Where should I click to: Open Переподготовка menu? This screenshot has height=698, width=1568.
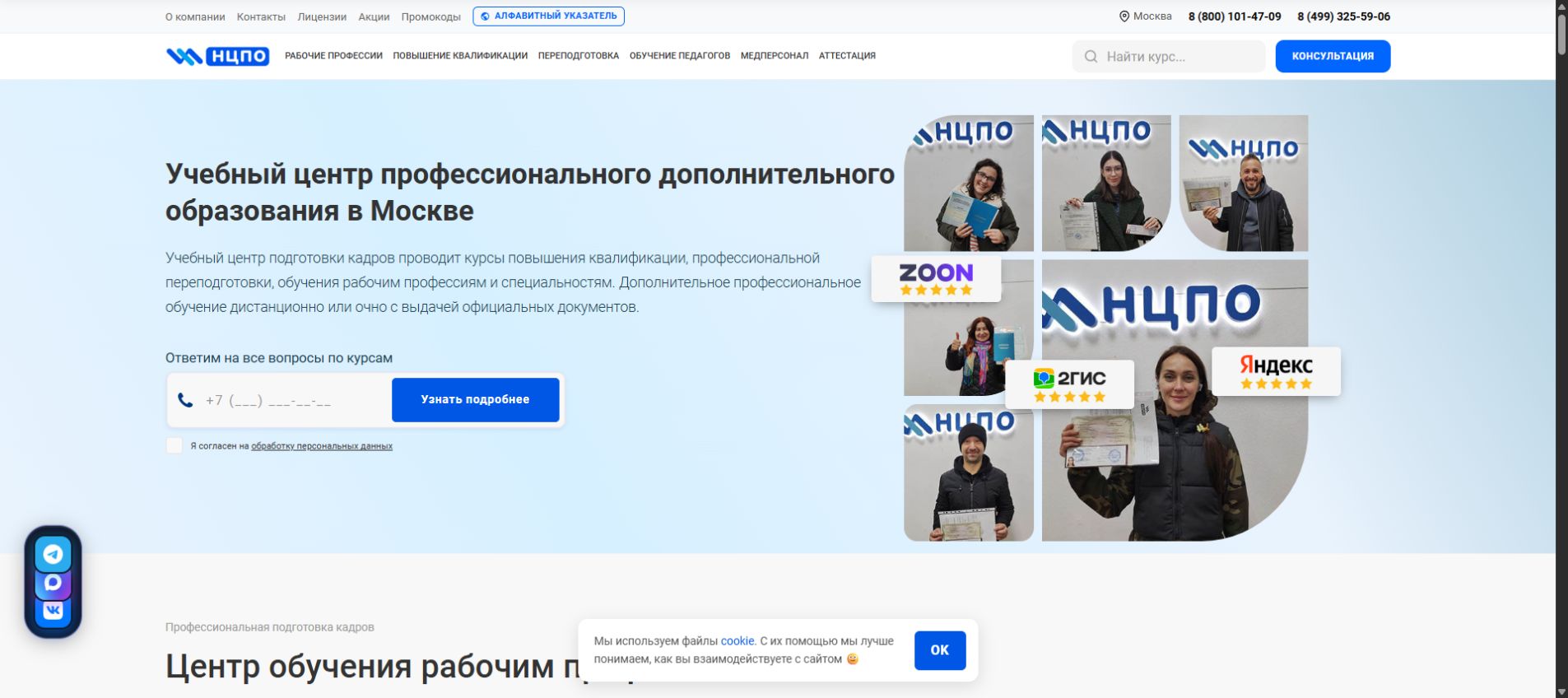pyautogui.click(x=579, y=56)
